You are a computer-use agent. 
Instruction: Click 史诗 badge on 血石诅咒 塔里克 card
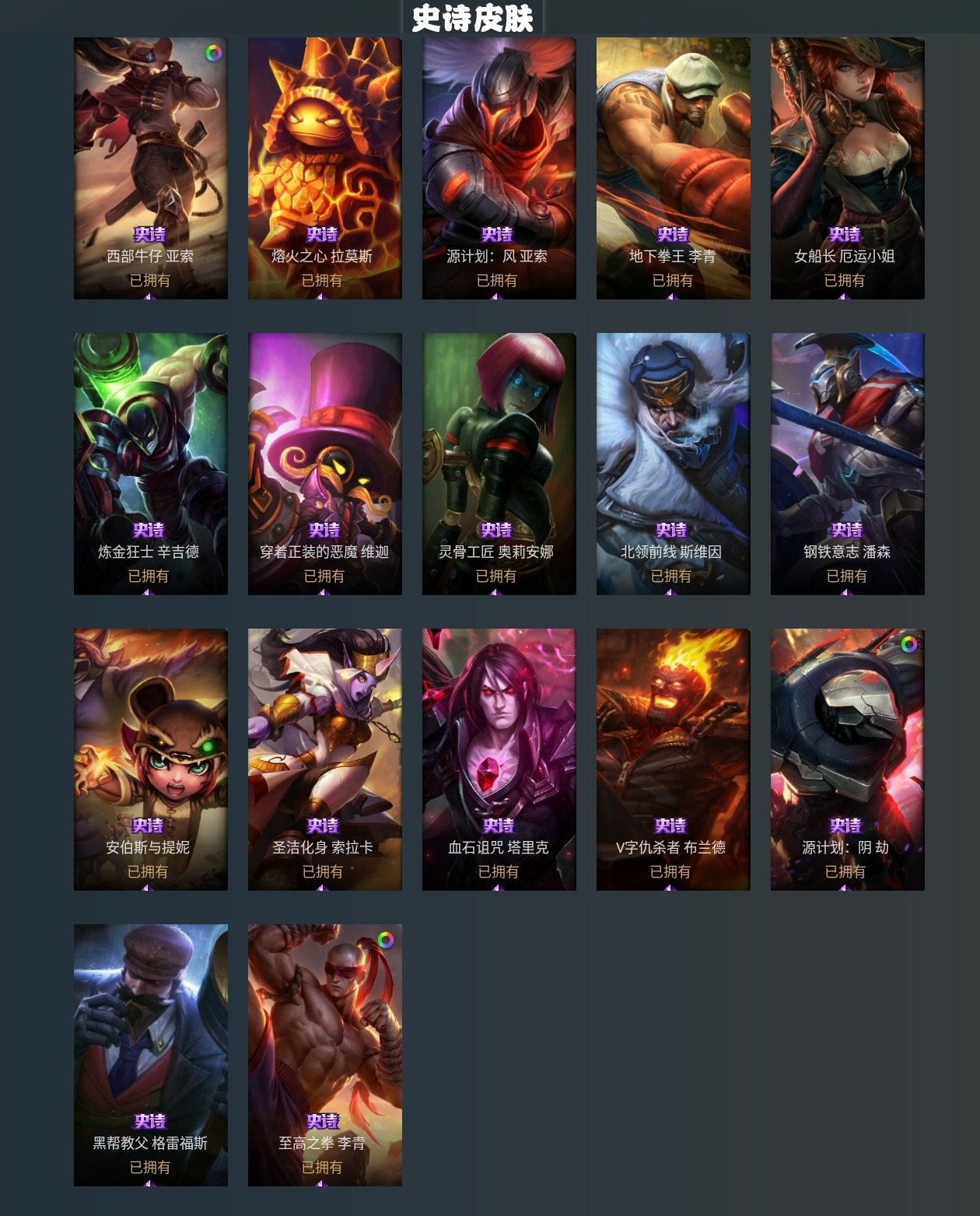coord(499,825)
